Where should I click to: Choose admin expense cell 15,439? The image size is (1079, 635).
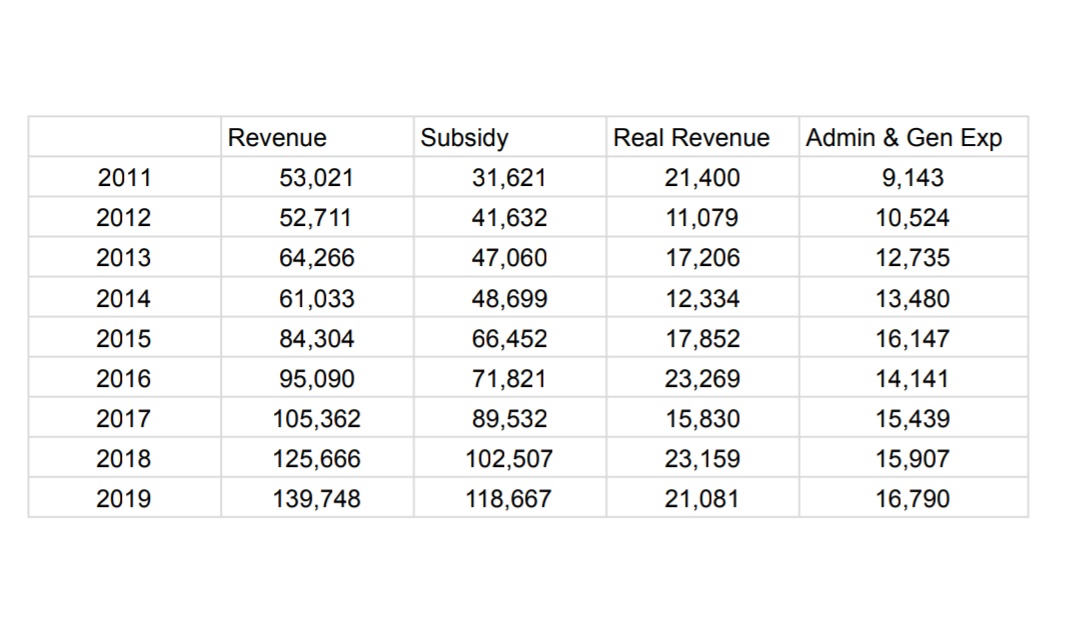912,418
